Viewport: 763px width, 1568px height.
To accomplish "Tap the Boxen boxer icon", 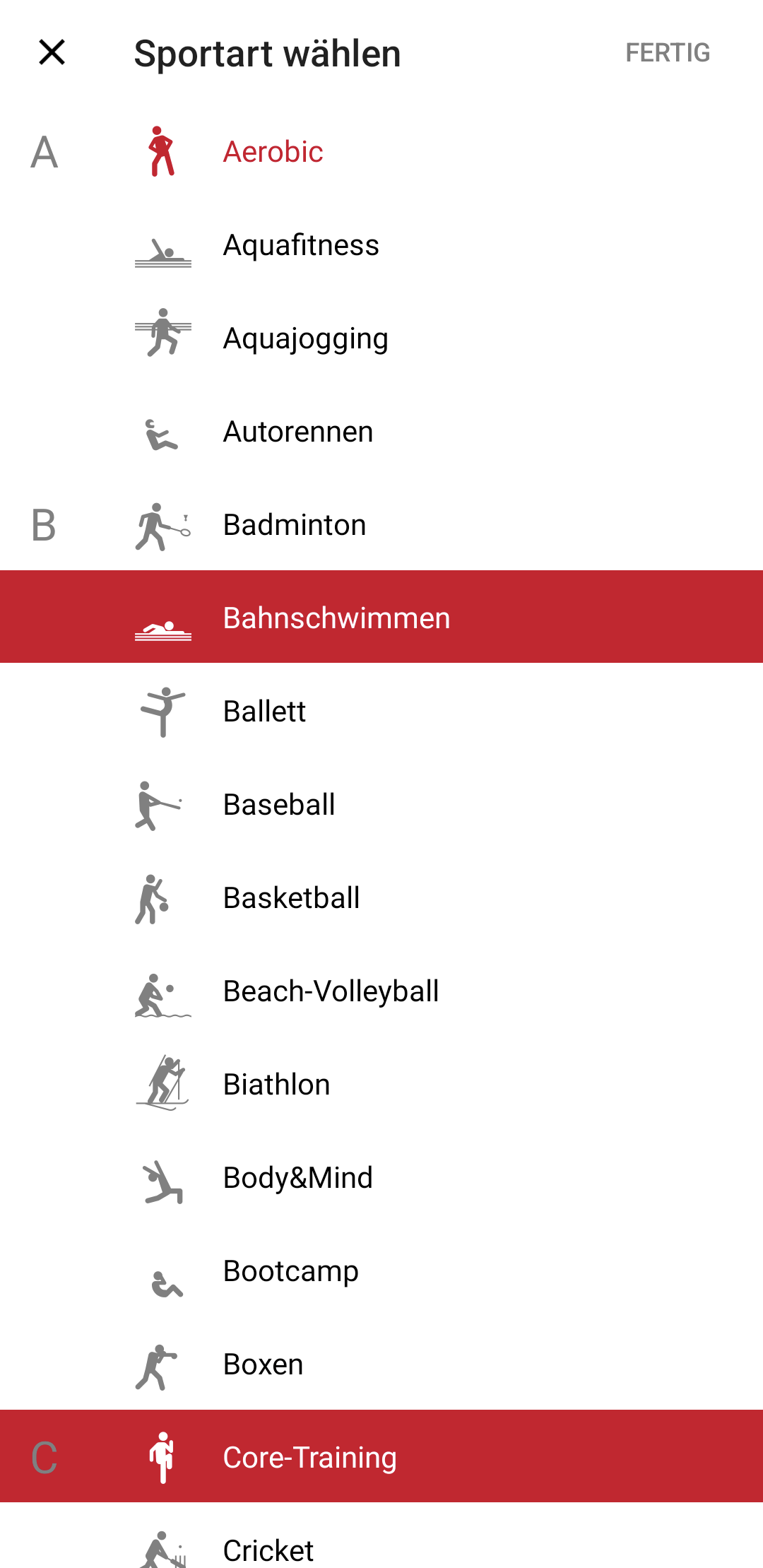I will pyautogui.click(x=156, y=1367).
